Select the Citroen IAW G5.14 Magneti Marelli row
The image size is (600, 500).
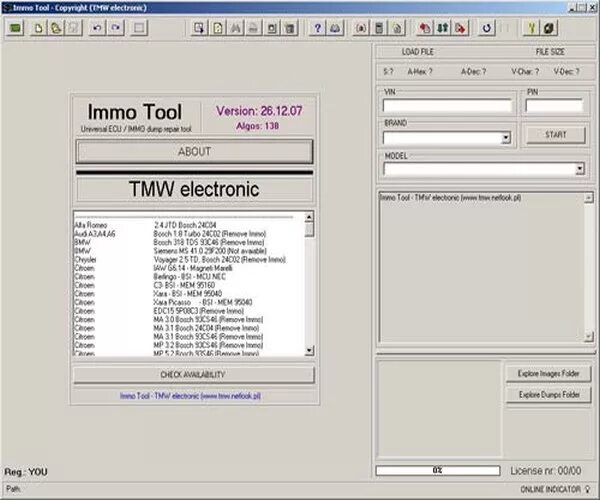[189, 268]
